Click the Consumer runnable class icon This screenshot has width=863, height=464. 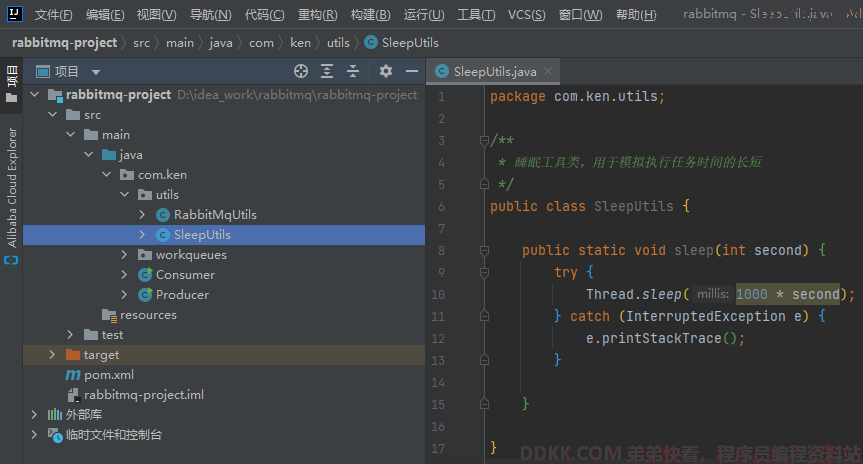click(x=145, y=275)
